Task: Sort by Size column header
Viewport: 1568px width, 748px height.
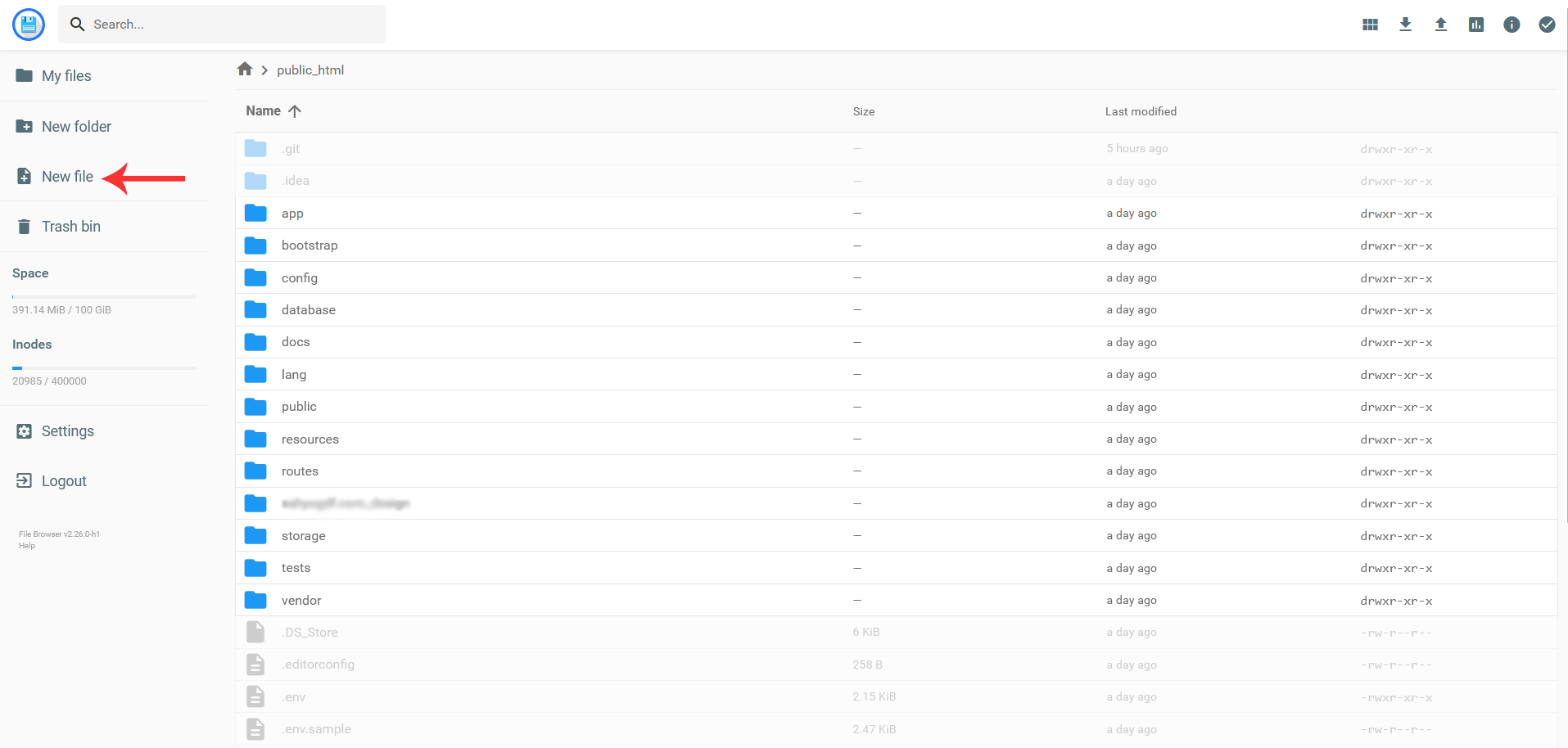Action: (x=864, y=111)
